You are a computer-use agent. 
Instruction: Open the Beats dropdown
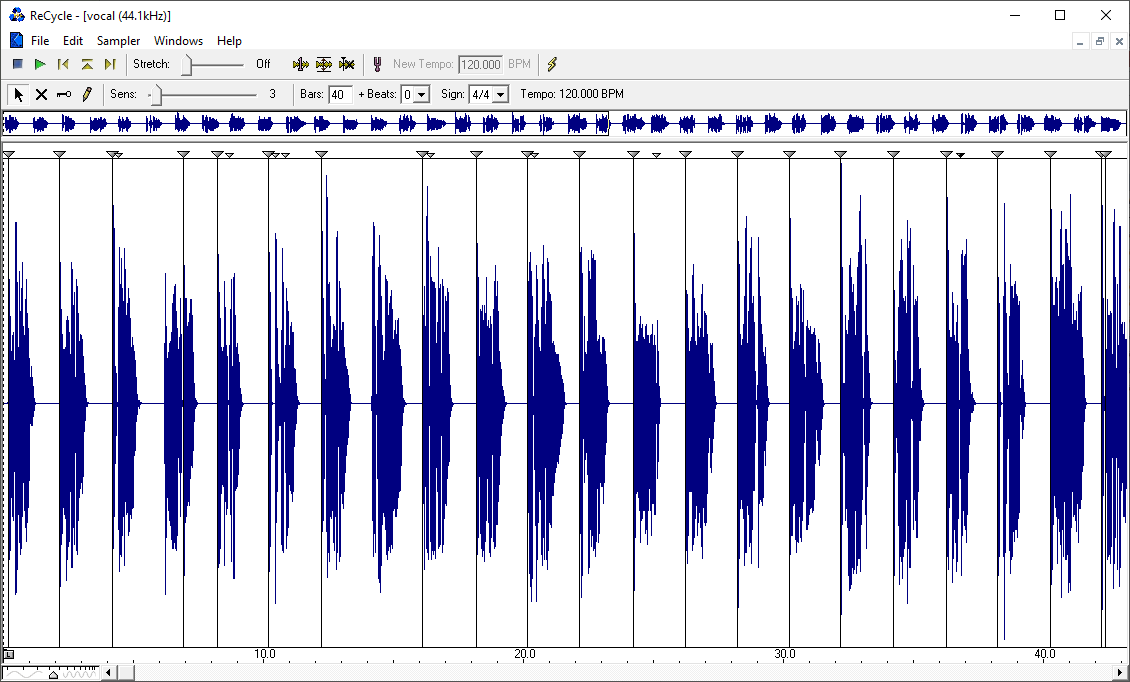click(421, 95)
